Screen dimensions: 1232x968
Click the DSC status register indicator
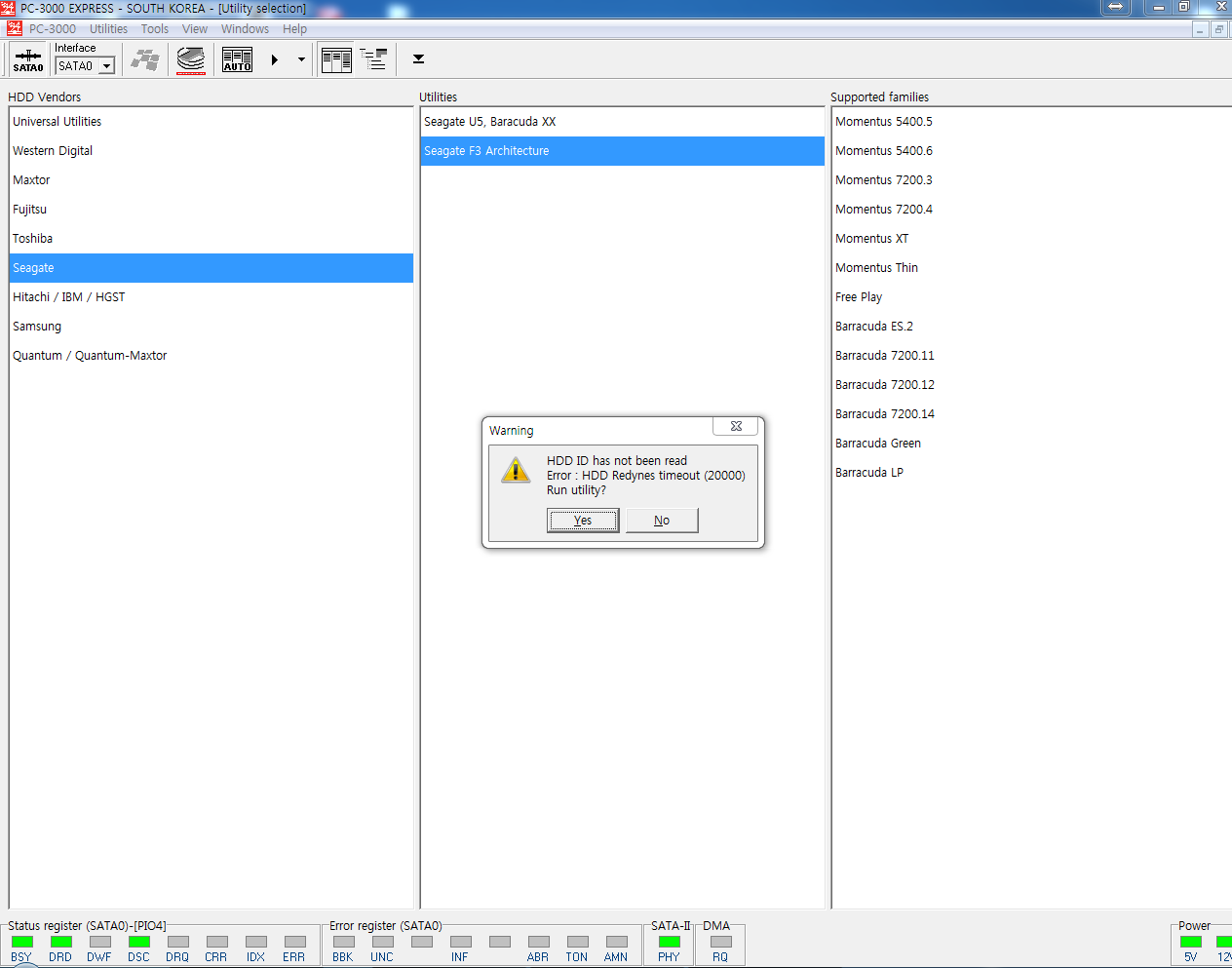click(139, 942)
